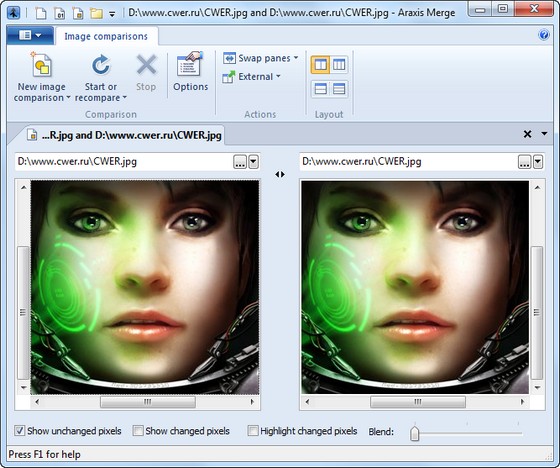Switch to Image comparisons ribbon tab
Screen dimensions: 560x468
coord(106,36)
